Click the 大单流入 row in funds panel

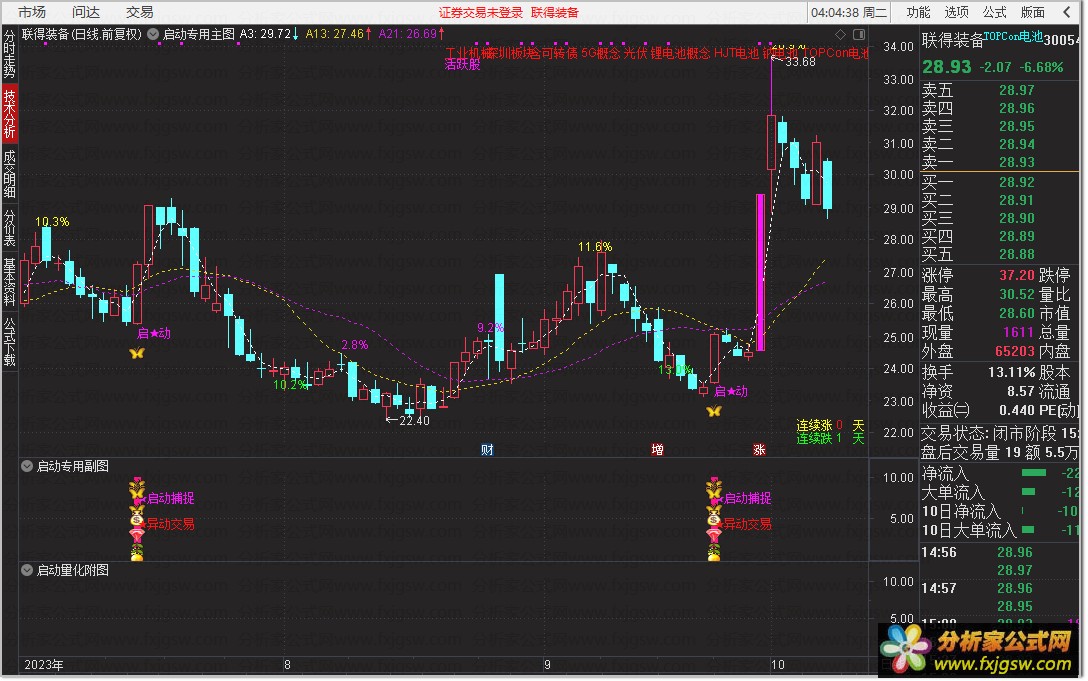tap(999, 492)
